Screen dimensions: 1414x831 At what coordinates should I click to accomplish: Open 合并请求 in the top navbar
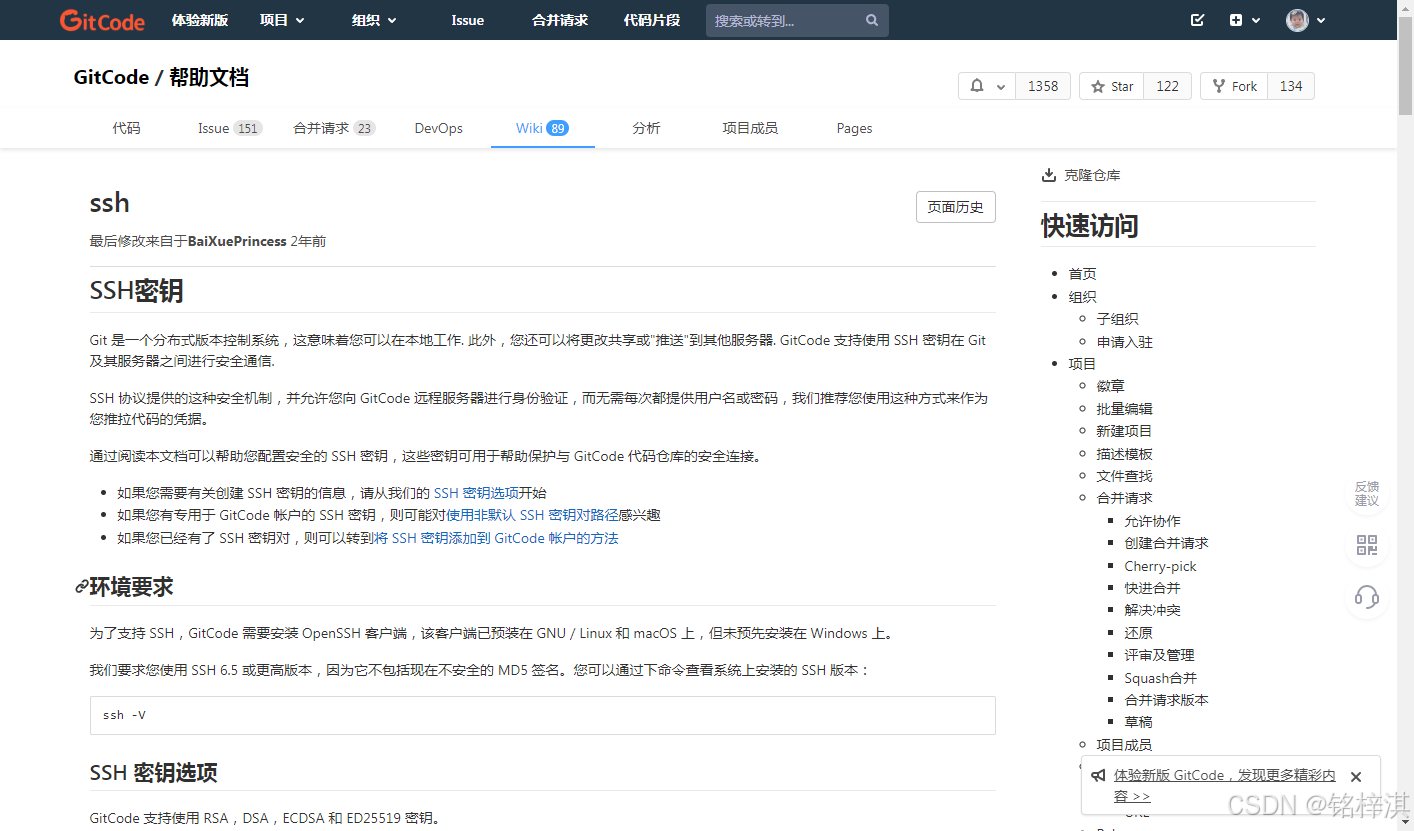click(560, 20)
